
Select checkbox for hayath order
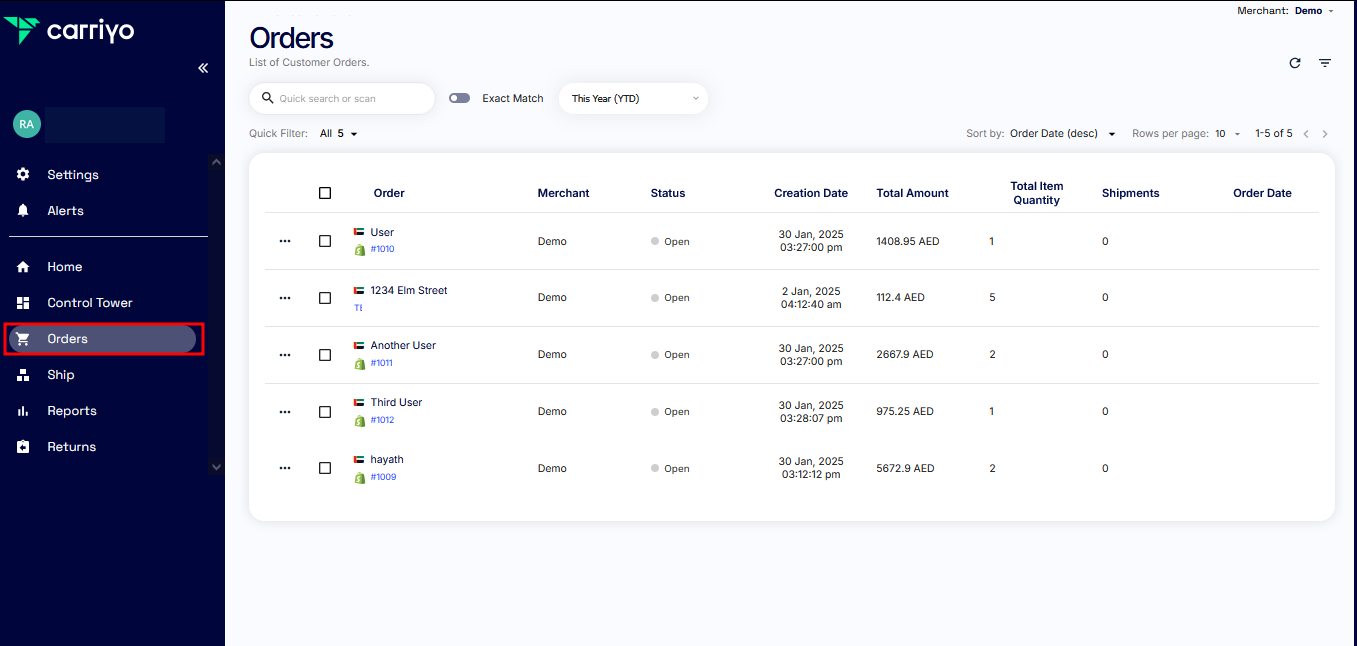tap(325, 468)
